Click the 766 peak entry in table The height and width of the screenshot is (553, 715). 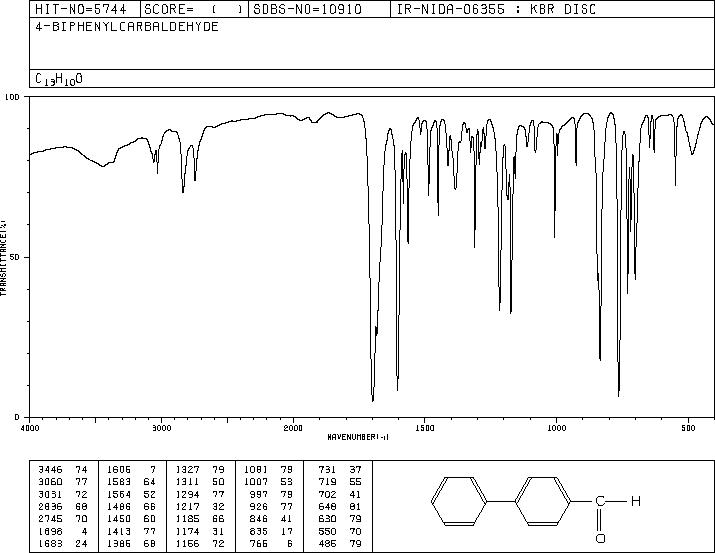[272, 544]
